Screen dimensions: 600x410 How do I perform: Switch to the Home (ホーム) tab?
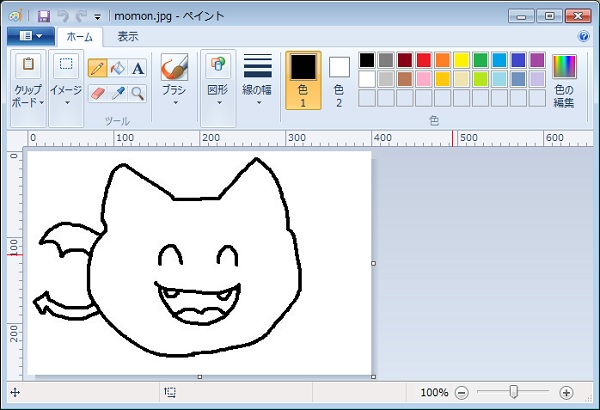[x=80, y=37]
